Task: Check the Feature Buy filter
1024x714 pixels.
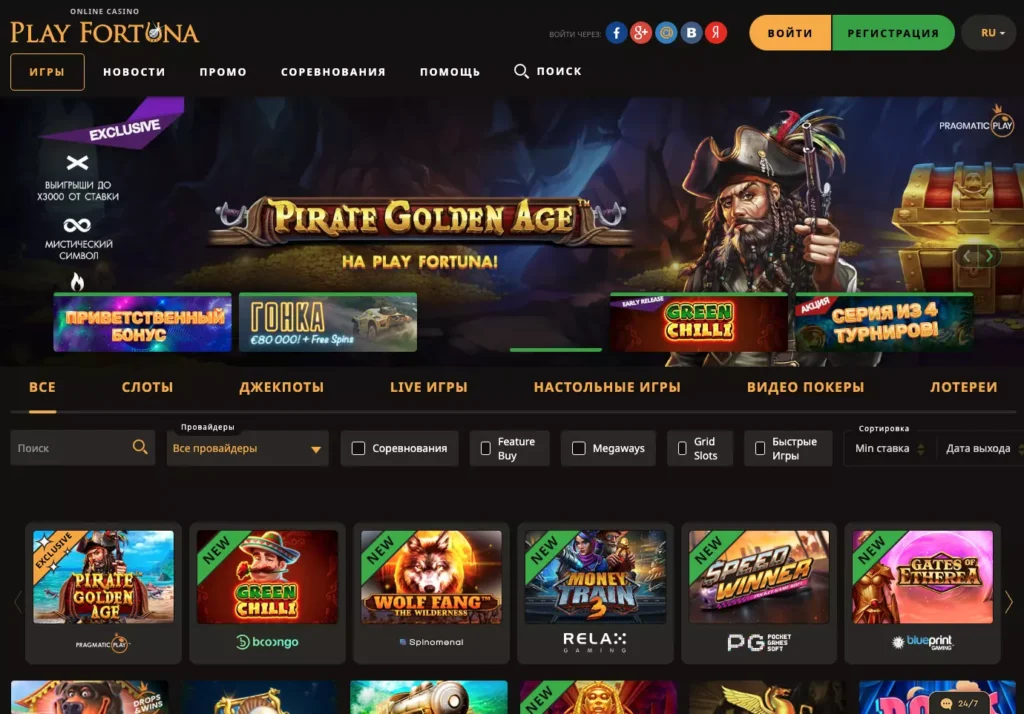Action: pos(485,448)
